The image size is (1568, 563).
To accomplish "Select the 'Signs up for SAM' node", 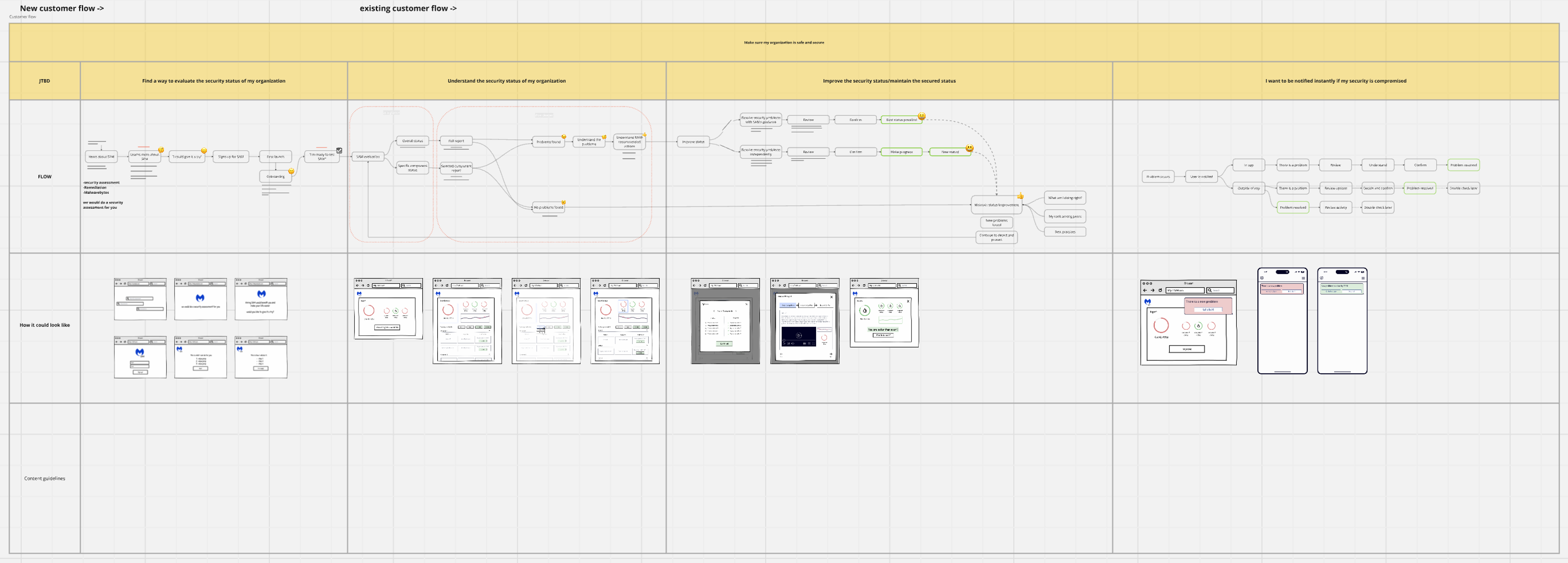I will pos(231,157).
